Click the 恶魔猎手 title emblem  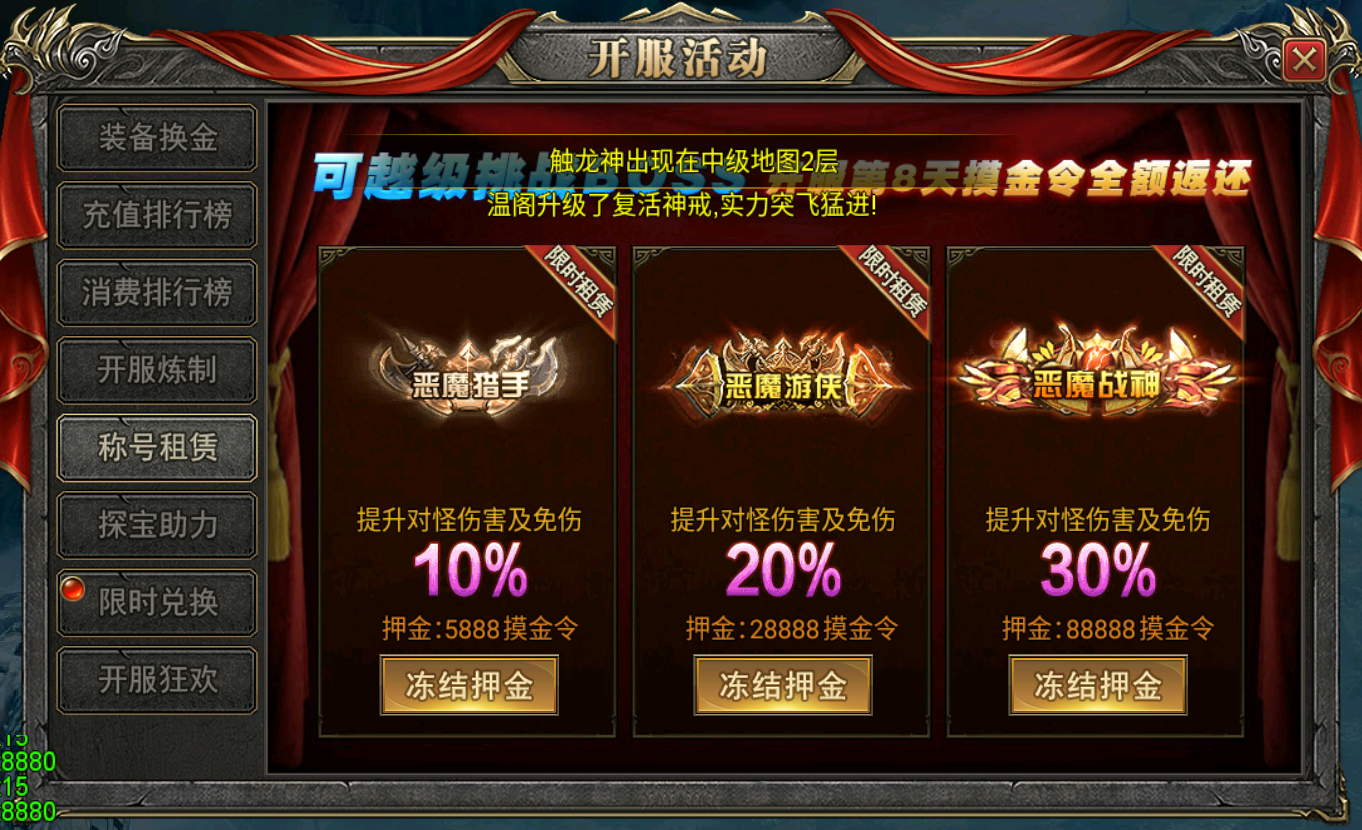[x=468, y=372]
